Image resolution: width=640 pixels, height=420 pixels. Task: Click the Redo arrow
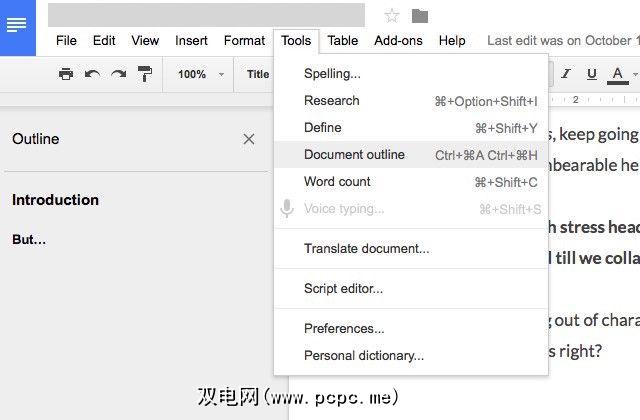(x=118, y=74)
